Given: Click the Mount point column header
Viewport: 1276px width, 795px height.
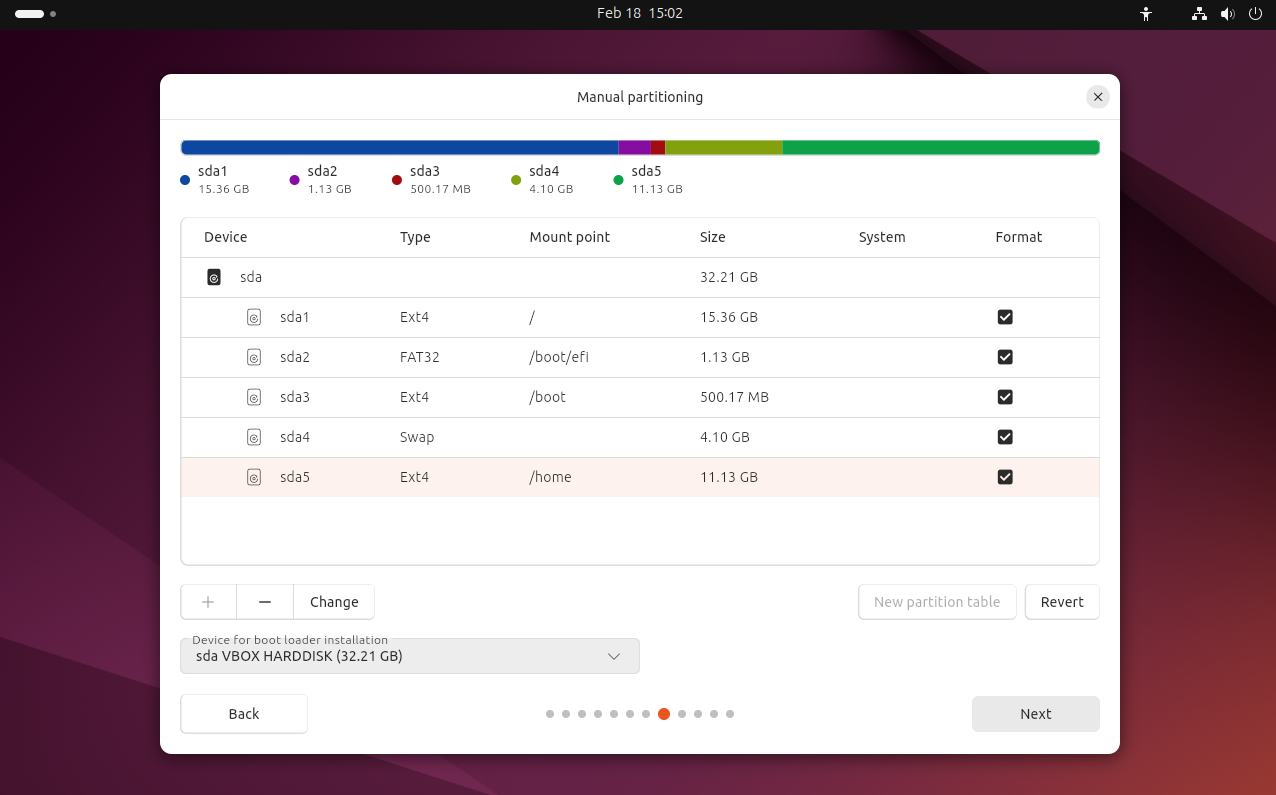Looking at the screenshot, I should tap(570, 237).
